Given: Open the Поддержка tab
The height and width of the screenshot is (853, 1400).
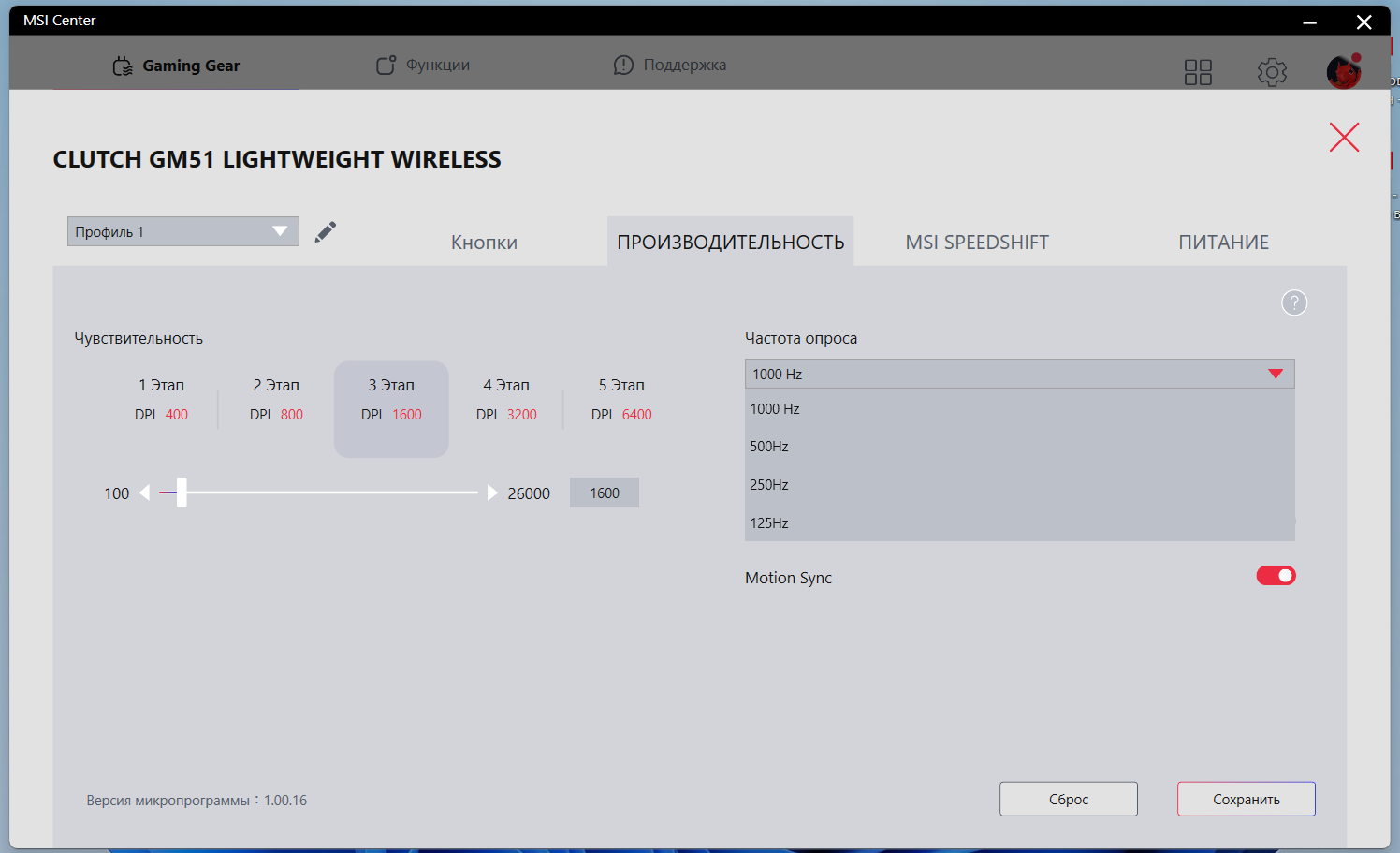Looking at the screenshot, I should (x=670, y=65).
